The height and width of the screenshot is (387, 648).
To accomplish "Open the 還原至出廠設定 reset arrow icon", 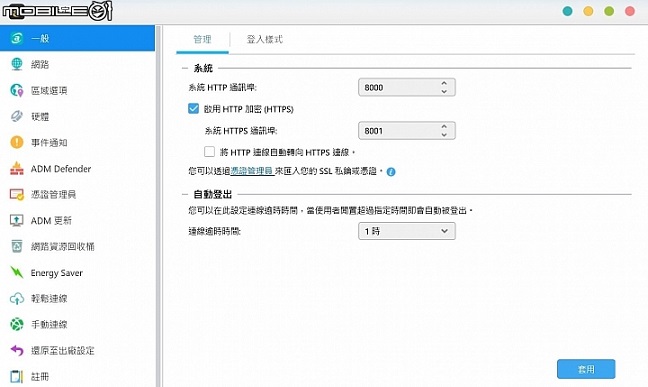I will tap(17, 351).
